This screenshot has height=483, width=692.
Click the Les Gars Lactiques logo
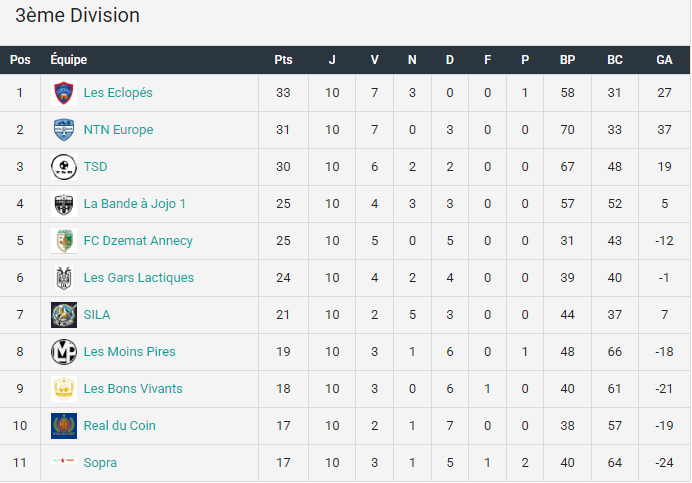pos(64,278)
